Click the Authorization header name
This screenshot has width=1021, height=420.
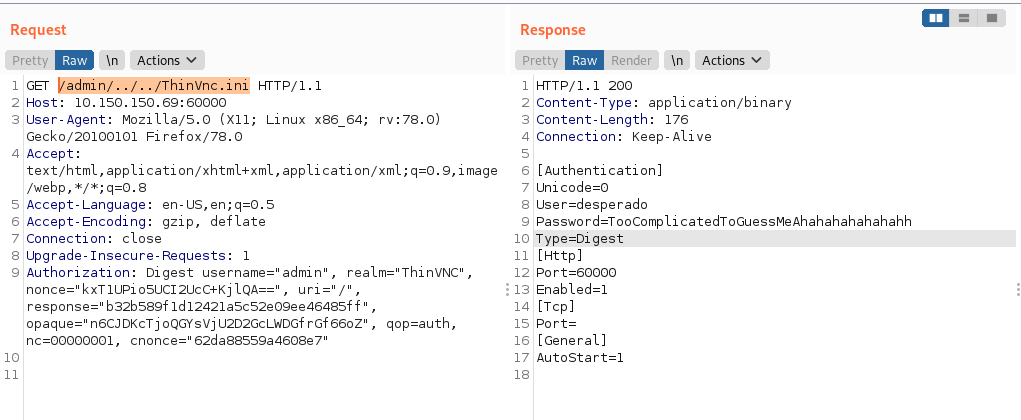point(78,272)
